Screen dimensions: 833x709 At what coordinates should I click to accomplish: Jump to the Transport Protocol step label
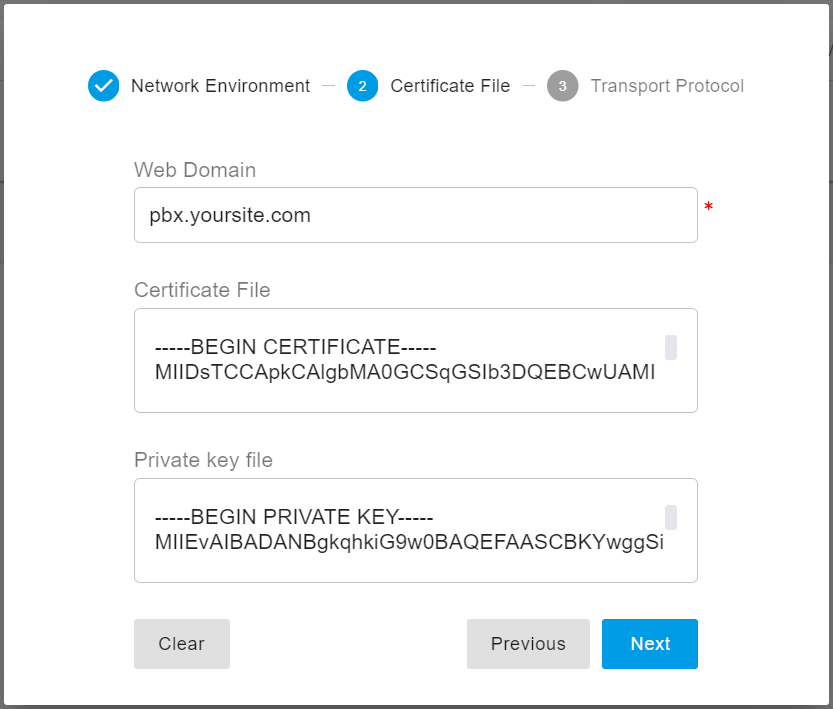pos(667,86)
